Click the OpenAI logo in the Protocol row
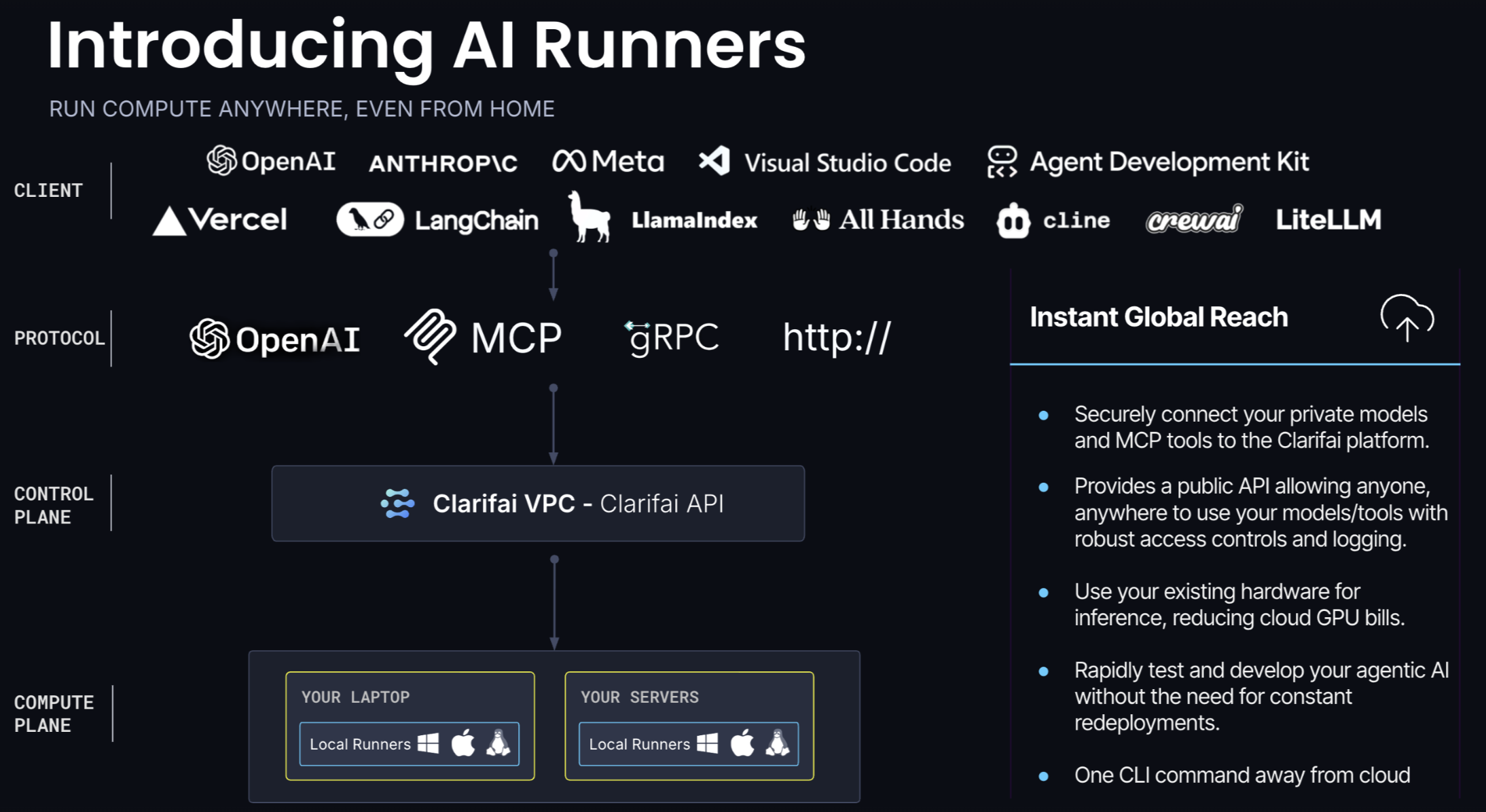1486x812 pixels. (274, 338)
